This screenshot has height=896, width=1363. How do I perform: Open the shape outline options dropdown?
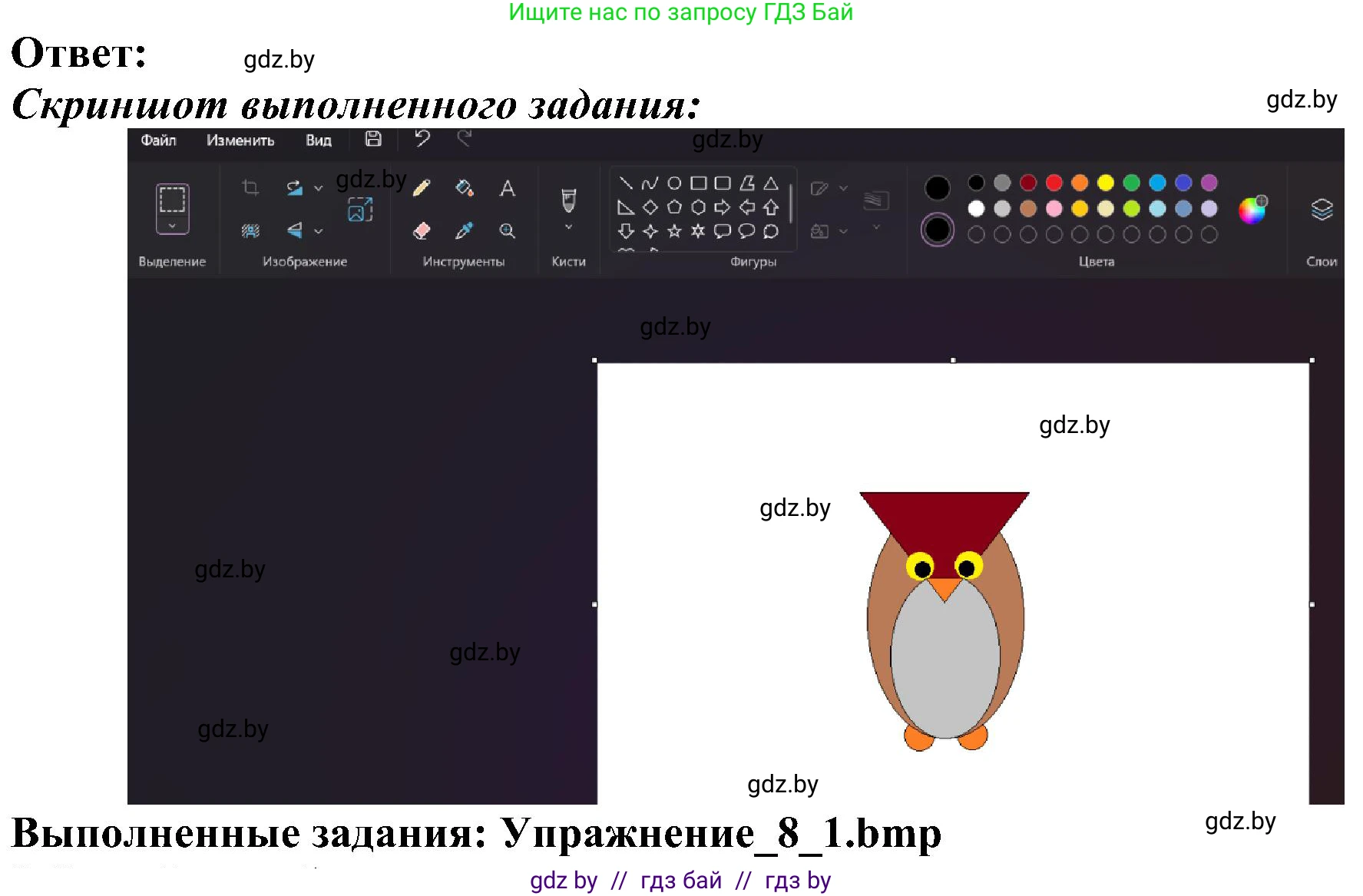(x=843, y=188)
